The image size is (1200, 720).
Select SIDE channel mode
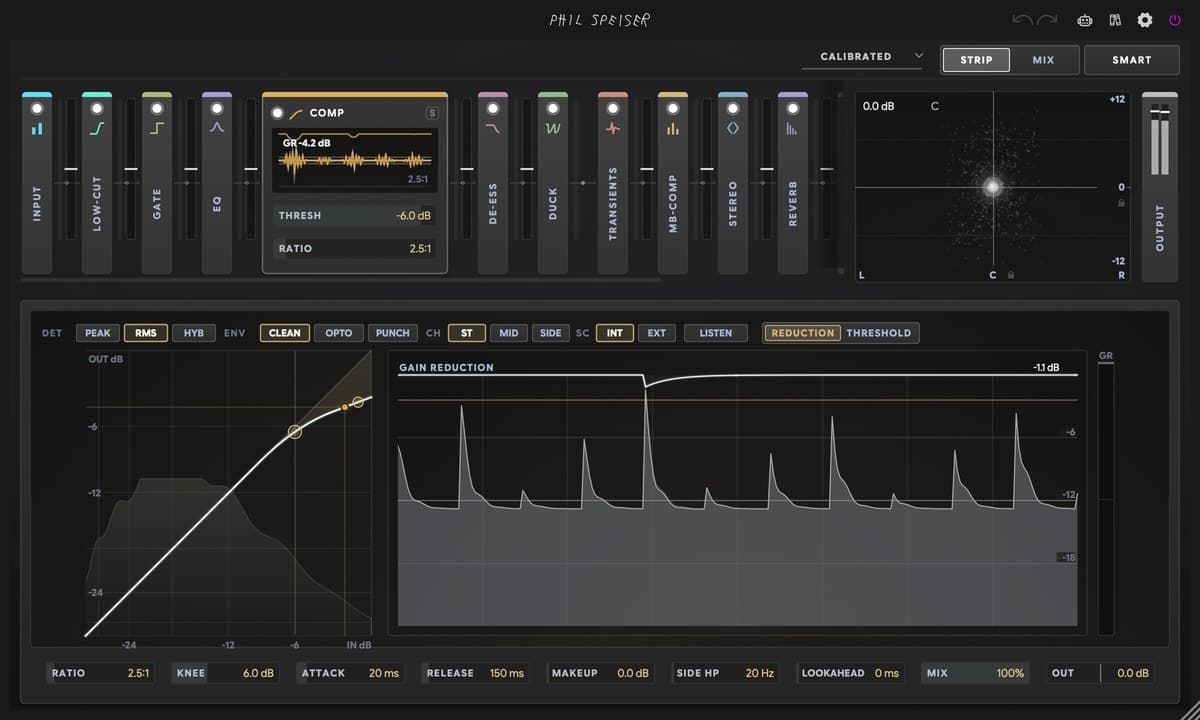point(551,333)
